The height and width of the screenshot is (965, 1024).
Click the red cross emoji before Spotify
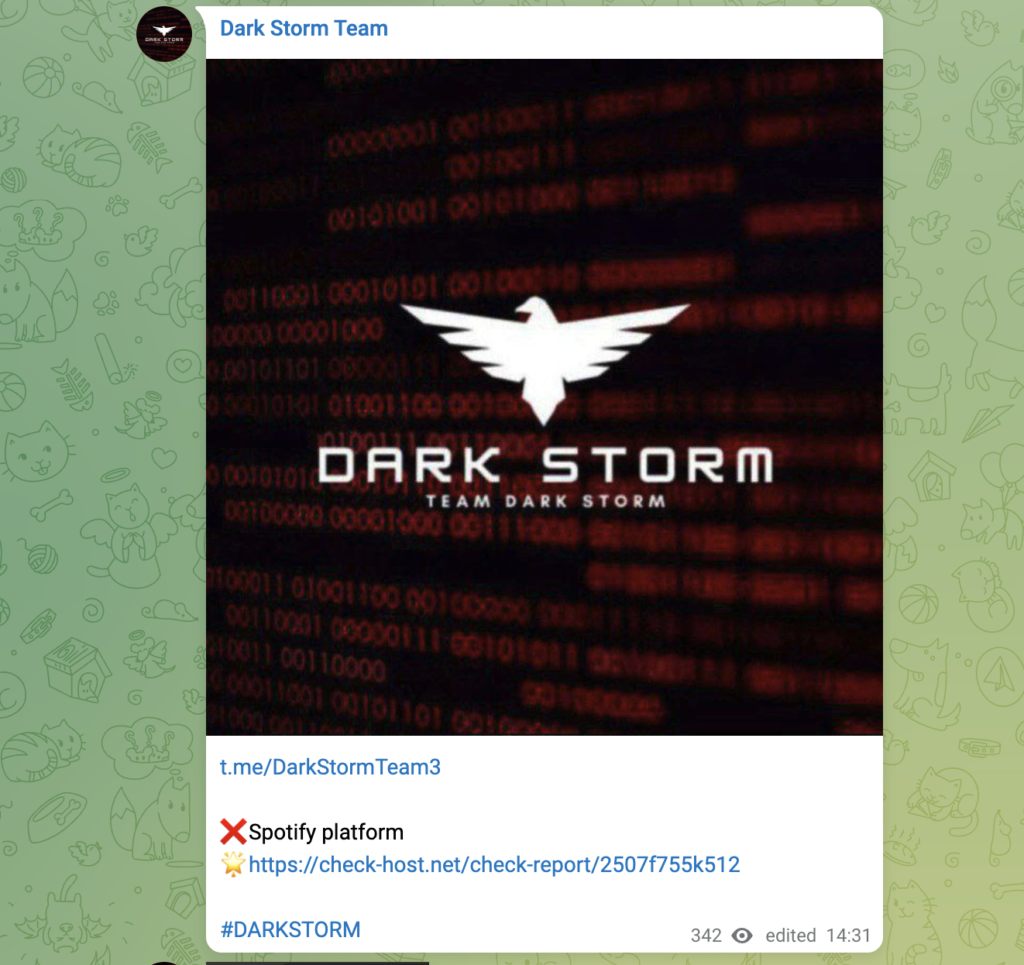coord(233,832)
